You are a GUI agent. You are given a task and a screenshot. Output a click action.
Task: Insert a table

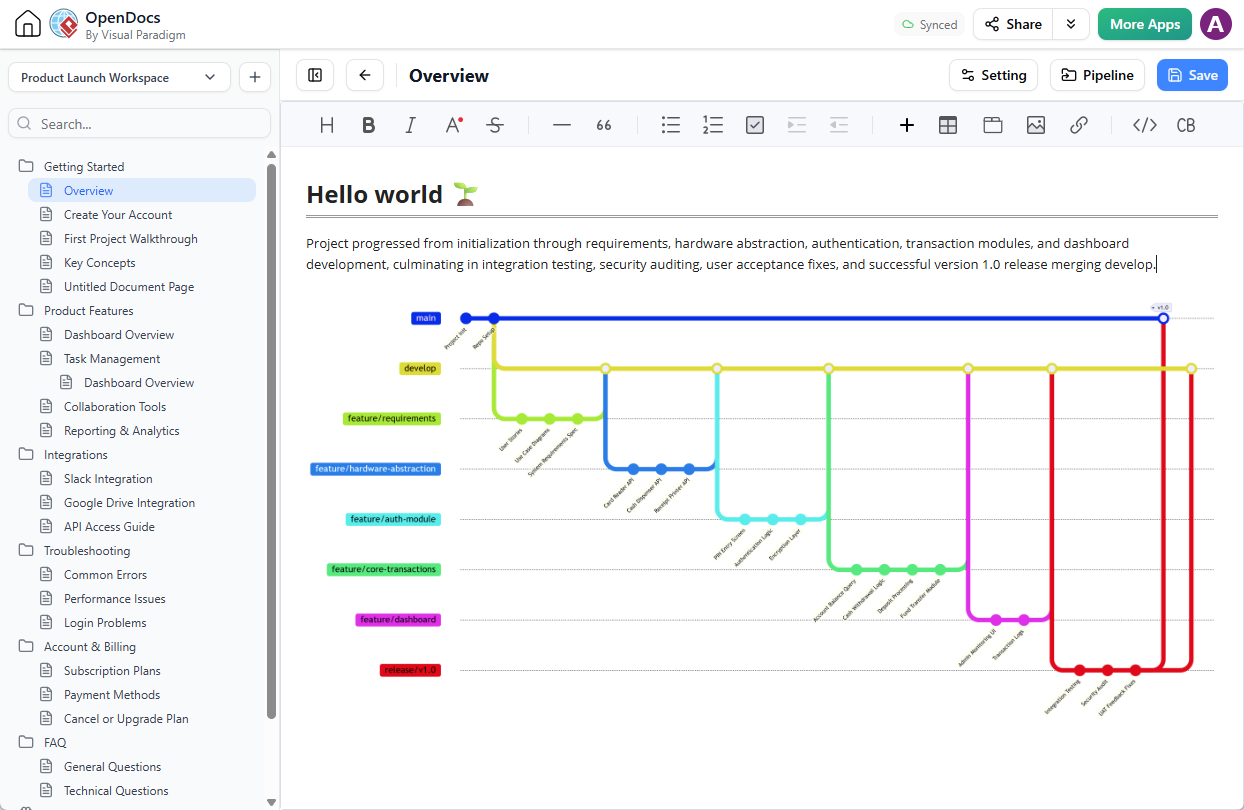click(948, 125)
